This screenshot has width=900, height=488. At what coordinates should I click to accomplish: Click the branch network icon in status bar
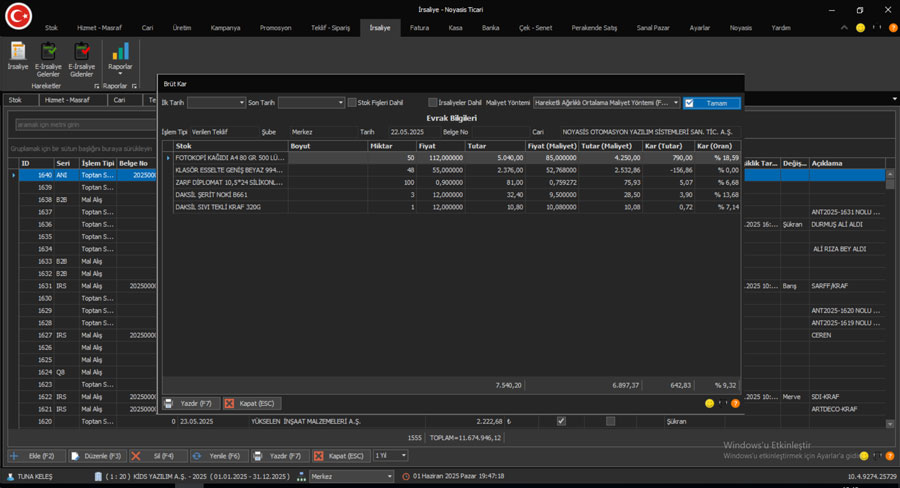pos(301,477)
